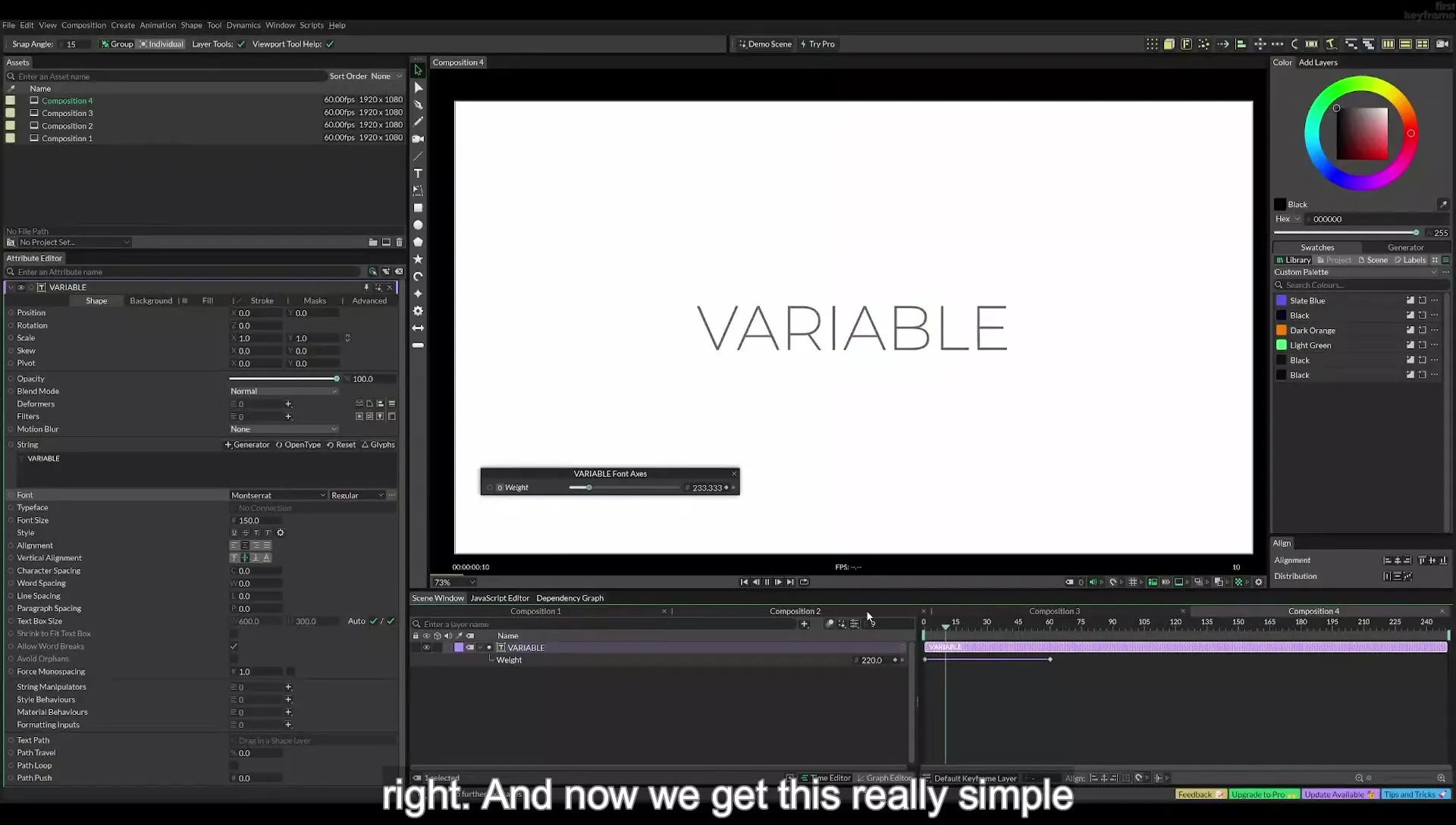Switch to Dependency Graph tab
Image resolution: width=1456 pixels, height=825 pixels.
pyautogui.click(x=570, y=598)
